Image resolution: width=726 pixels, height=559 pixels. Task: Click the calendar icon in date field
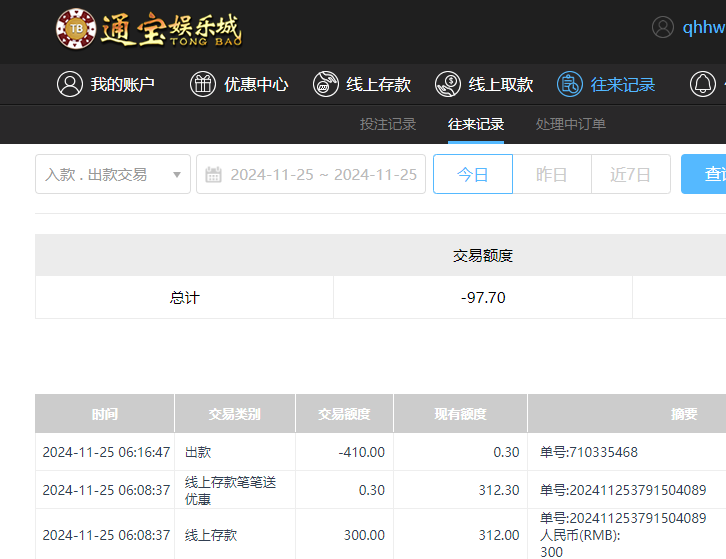point(213,174)
